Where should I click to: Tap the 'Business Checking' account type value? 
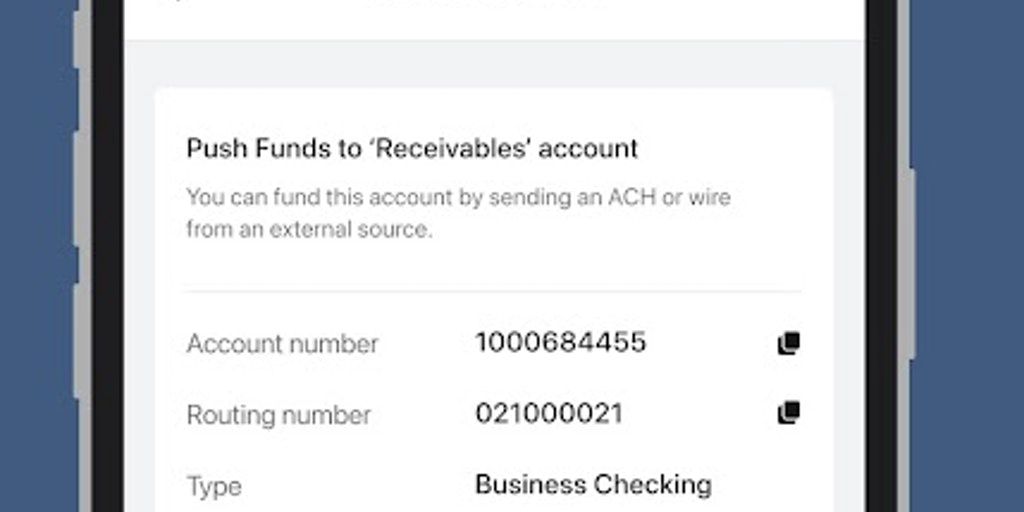[593, 485]
